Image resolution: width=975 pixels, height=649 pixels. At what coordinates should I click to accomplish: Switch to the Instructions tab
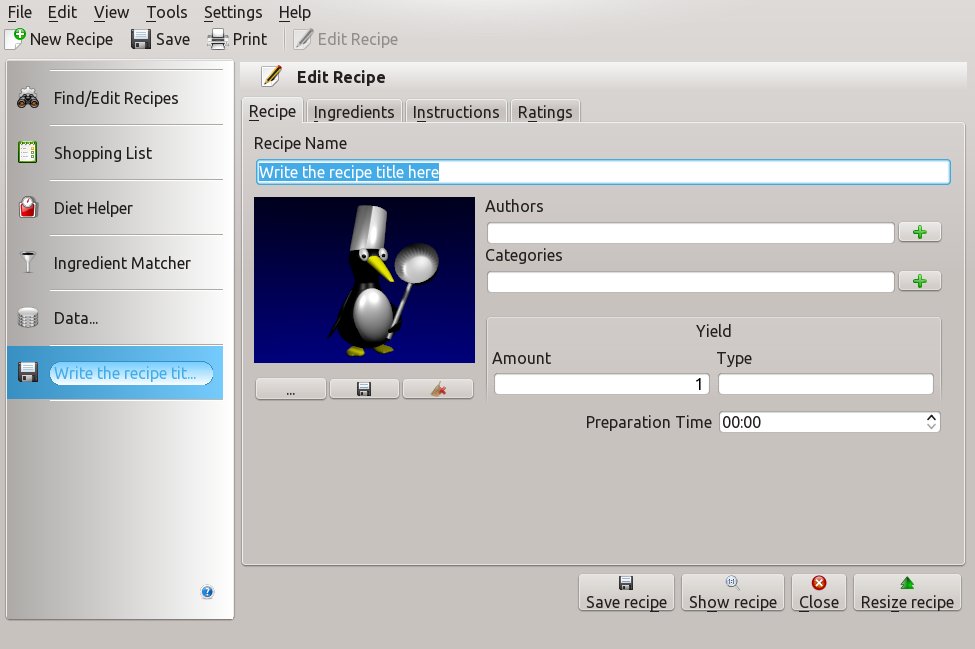(456, 112)
